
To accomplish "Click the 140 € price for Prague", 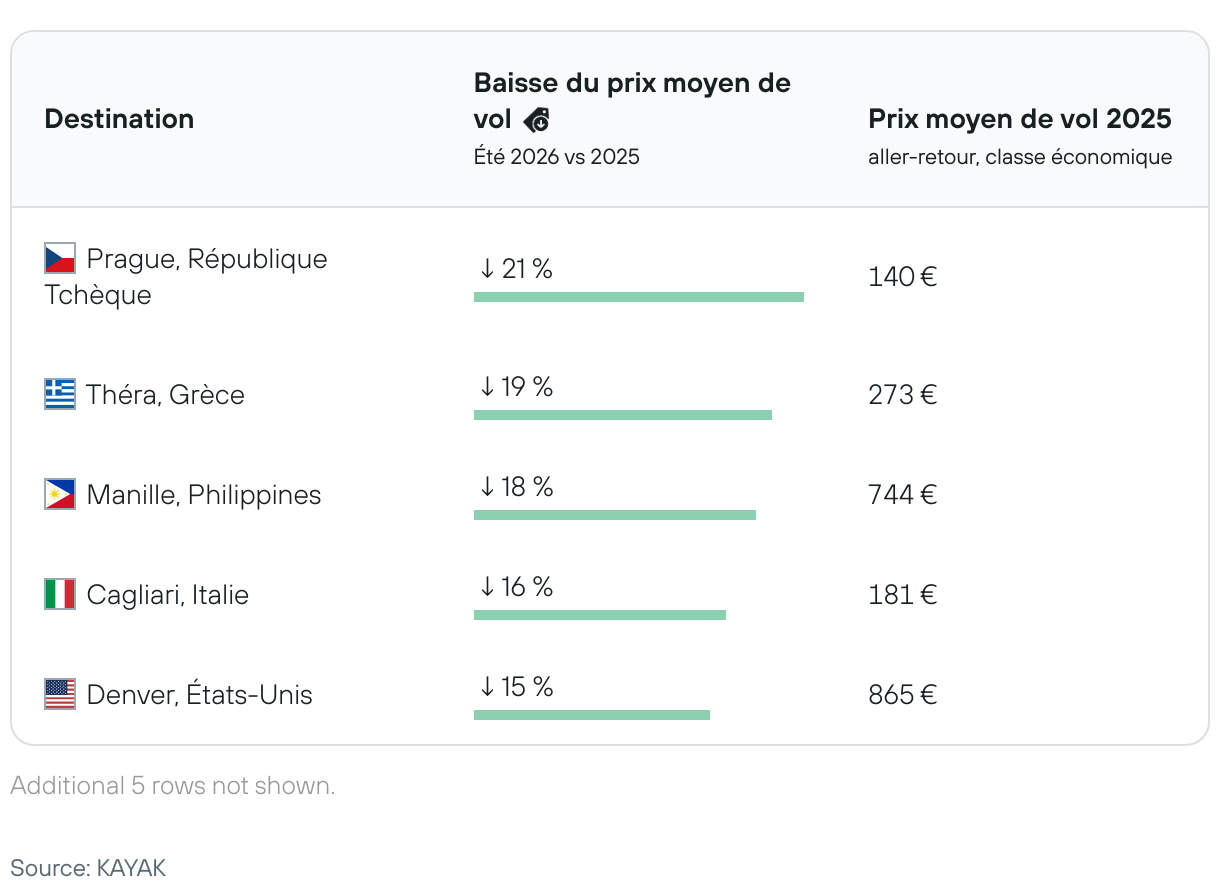I will [x=902, y=276].
